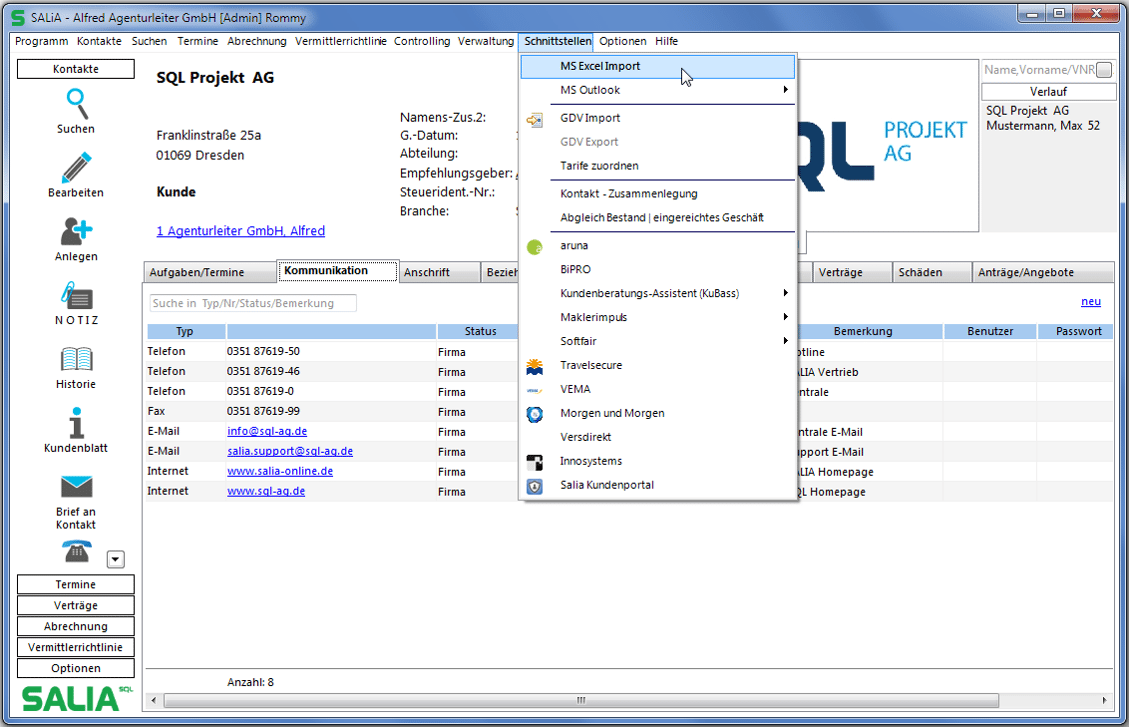1129x727 pixels.
Task: Expand the Maklerimpuls submenu
Action: tap(658, 317)
